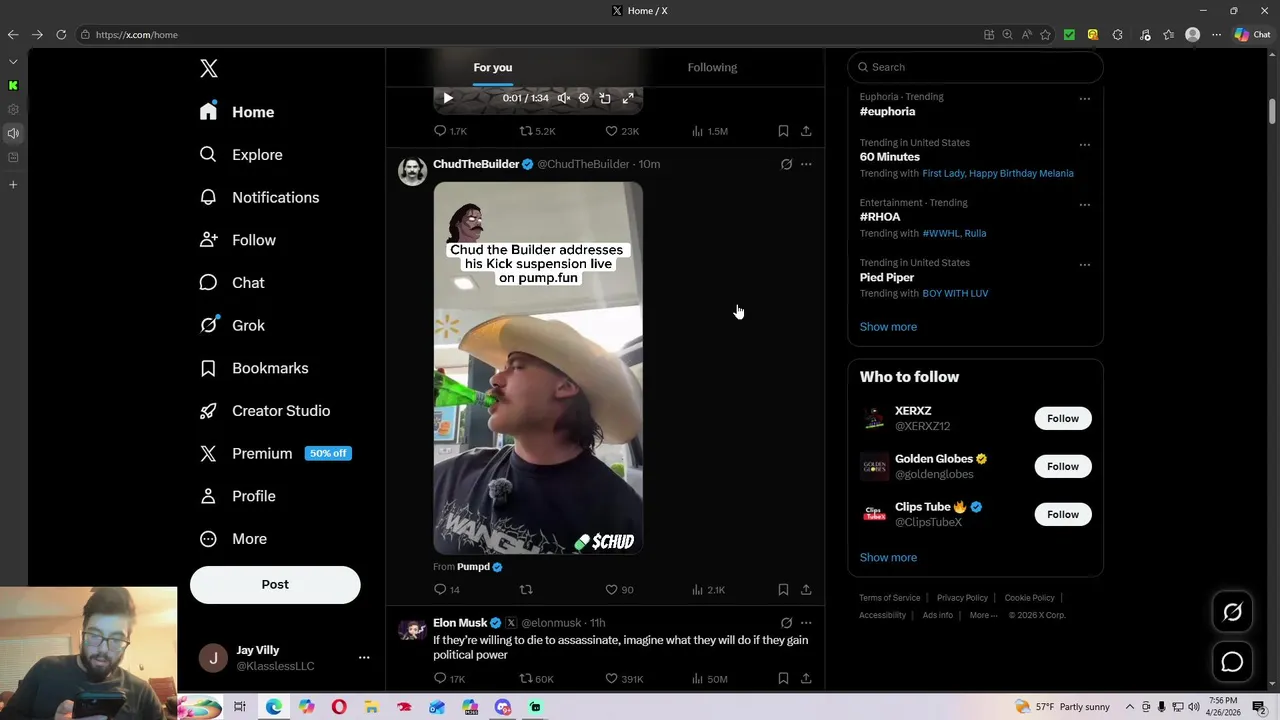Switch to the Following tab

coord(712,67)
